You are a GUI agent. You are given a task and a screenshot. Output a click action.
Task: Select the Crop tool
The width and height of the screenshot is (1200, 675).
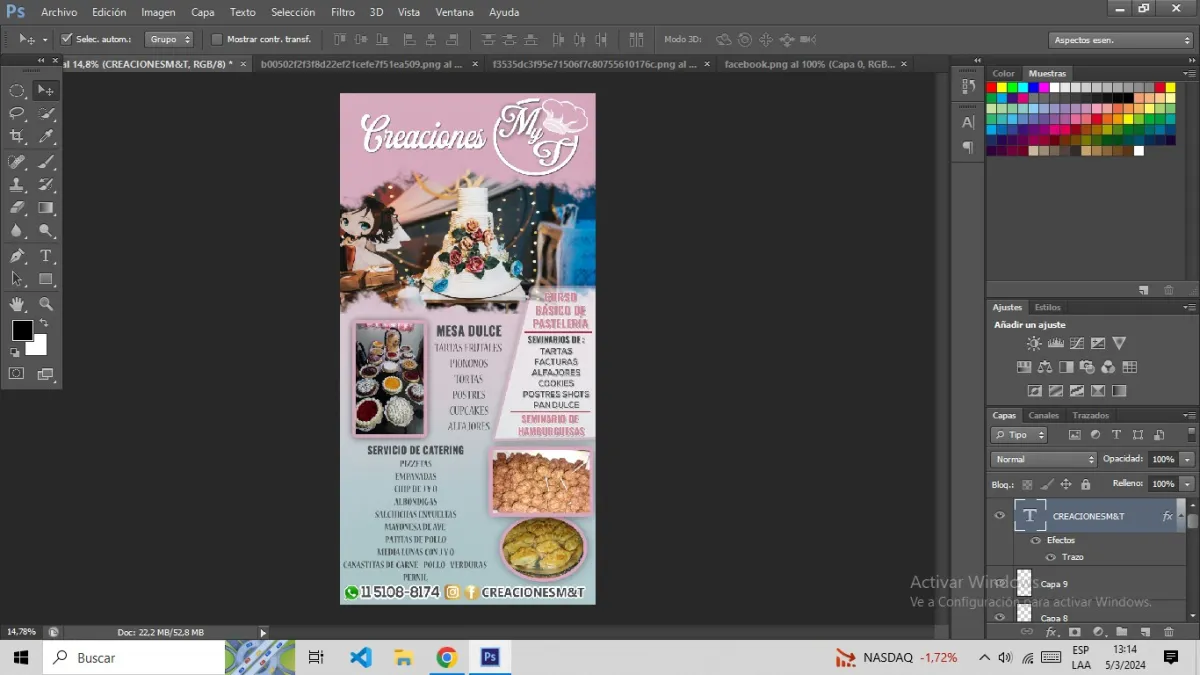(17, 136)
